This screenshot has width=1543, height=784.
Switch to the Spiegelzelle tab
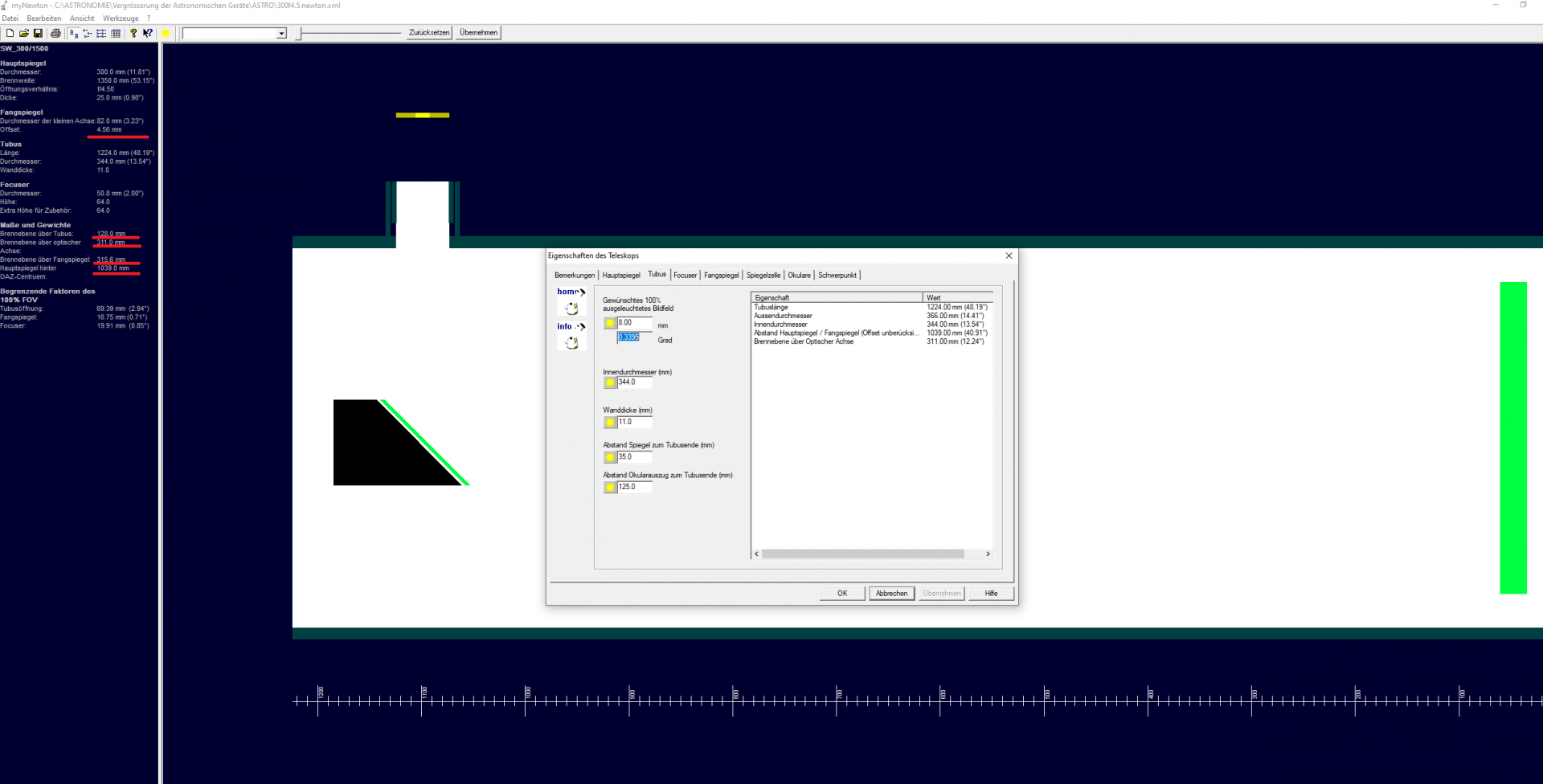click(763, 276)
